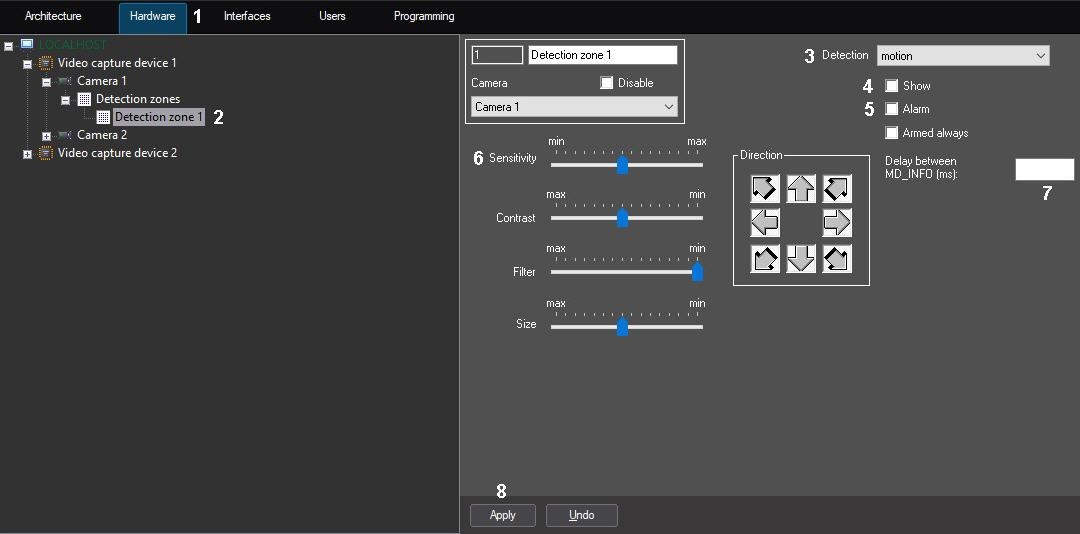1080x534 pixels.
Task: Select the up direction arrow
Action: (x=801, y=188)
